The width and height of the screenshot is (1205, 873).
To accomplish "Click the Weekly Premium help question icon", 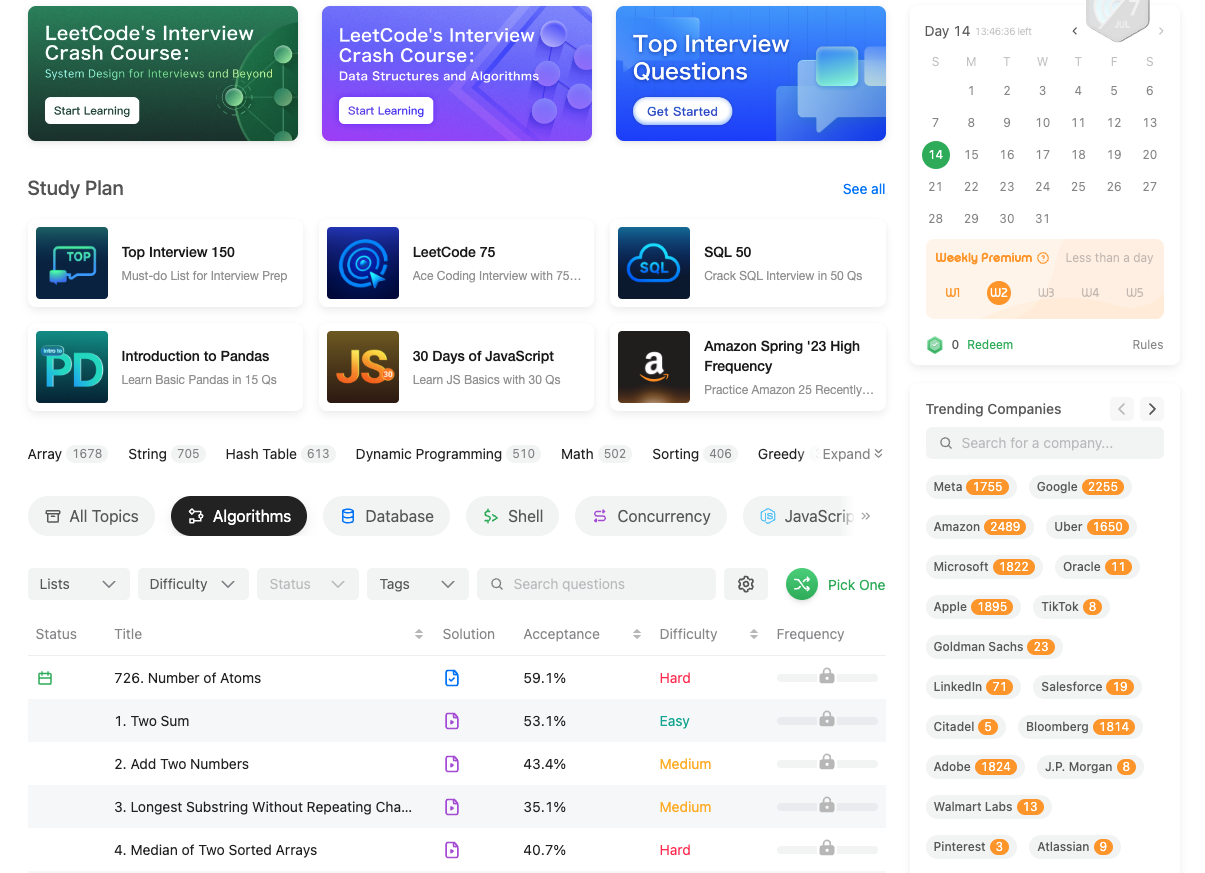I will tap(1043, 258).
